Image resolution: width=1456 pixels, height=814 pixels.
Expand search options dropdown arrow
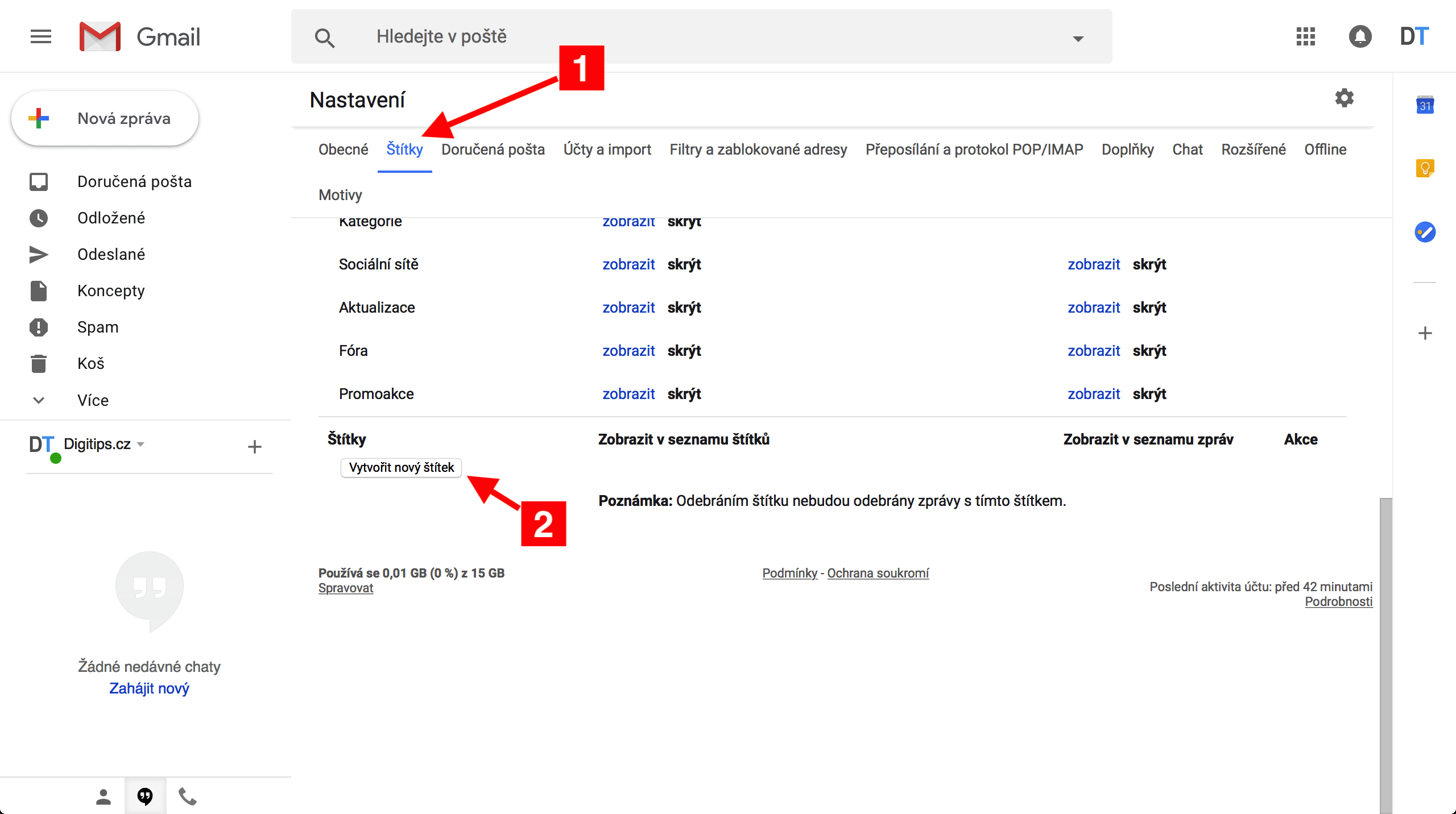pos(1078,39)
